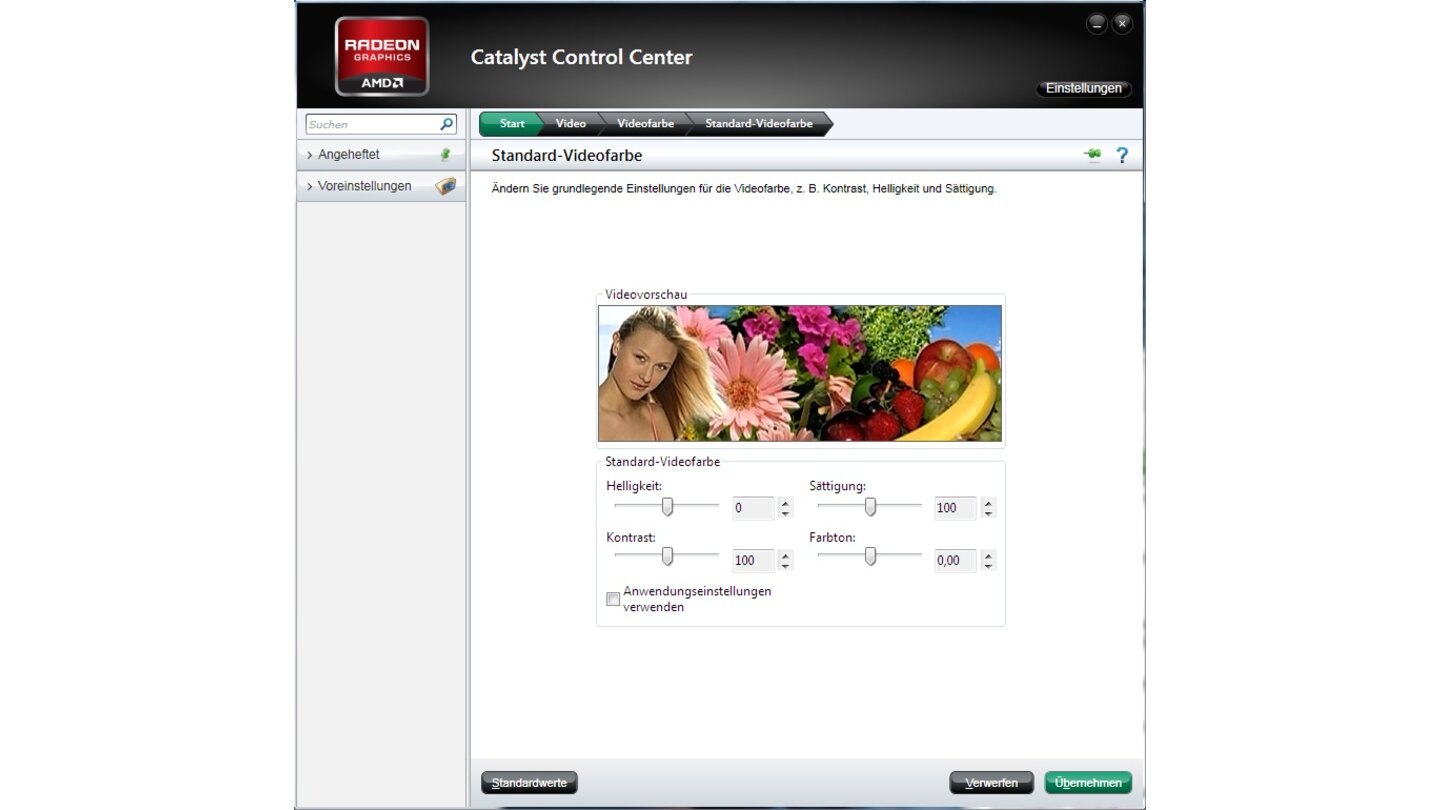
Task: Pin this page using green pin icon
Action: (x=1092, y=155)
